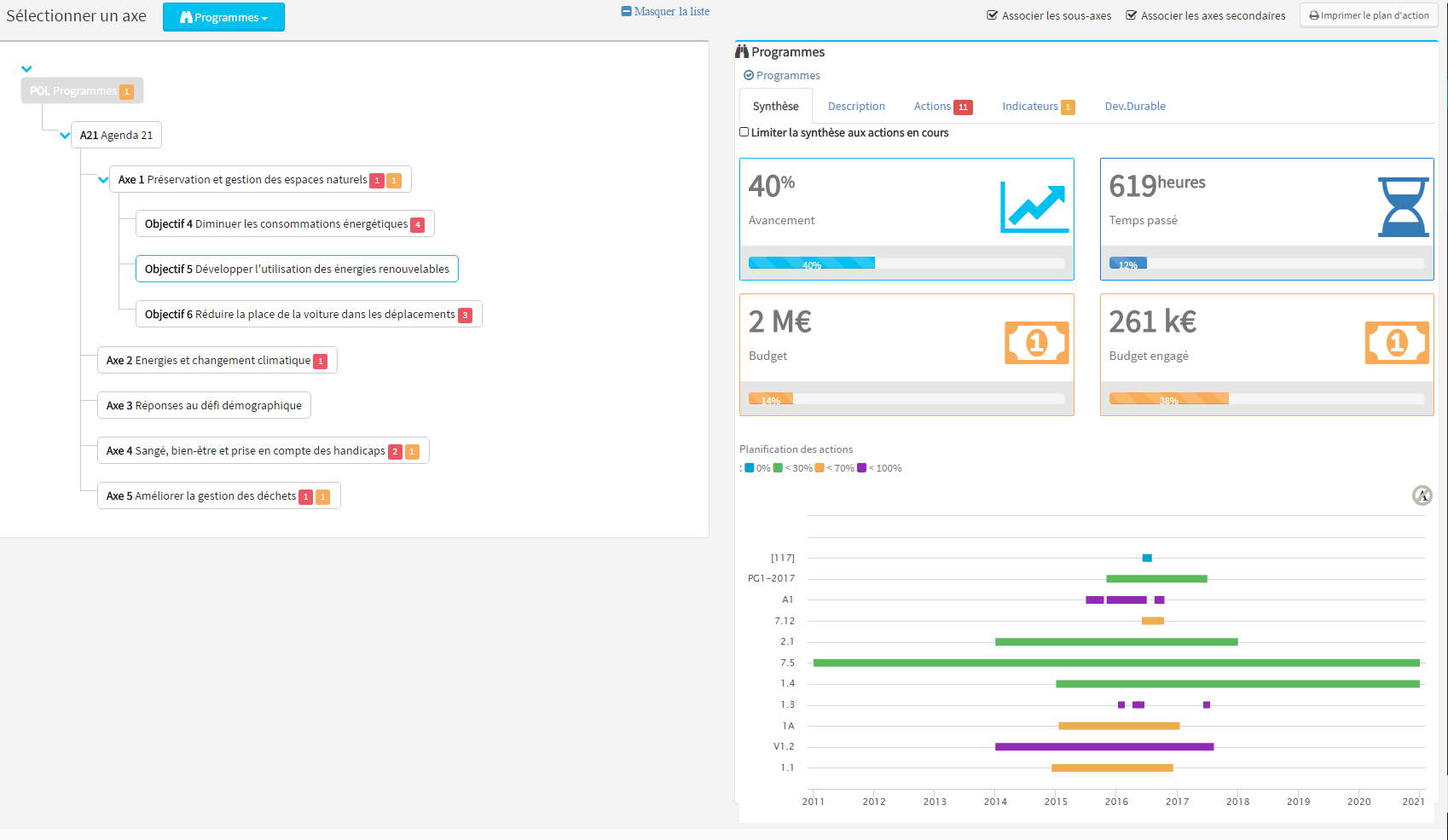1448x840 pixels.
Task: Click the 40% Avancement progress bar
Action: click(x=811, y=263)
